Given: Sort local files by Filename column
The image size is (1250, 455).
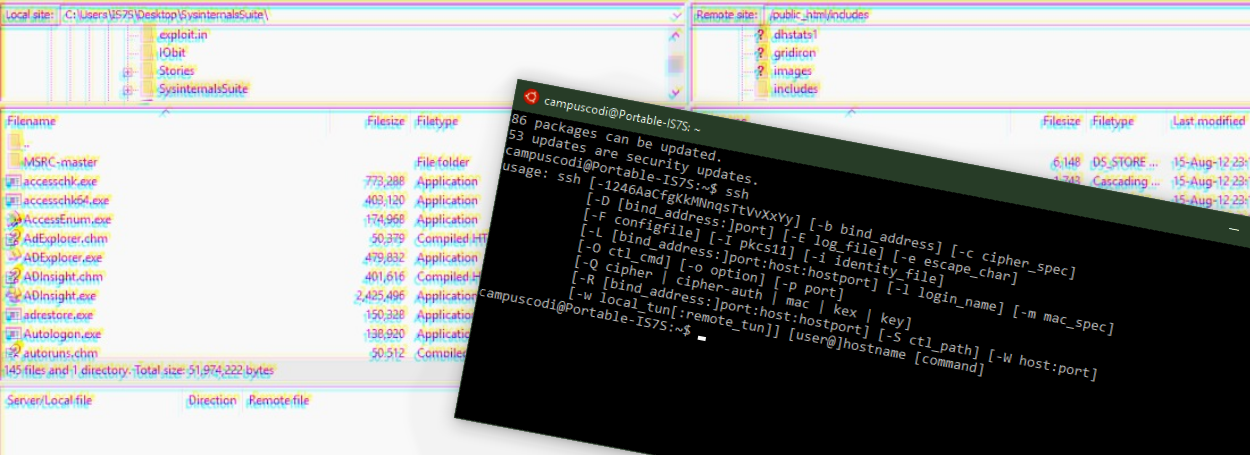Looking at the screenshot, I should point(31,121).
